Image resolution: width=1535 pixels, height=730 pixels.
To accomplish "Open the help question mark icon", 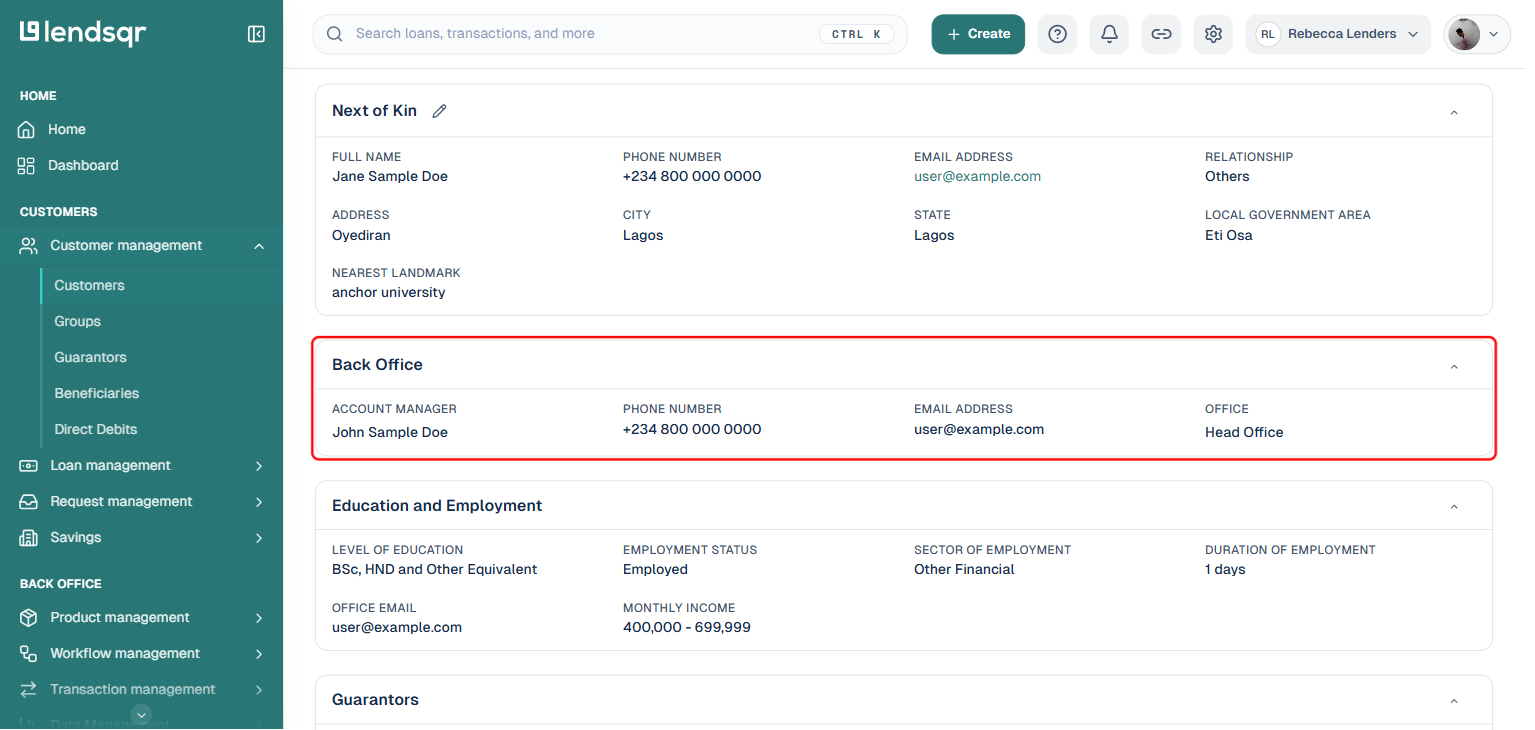I will pos(1057,34).
